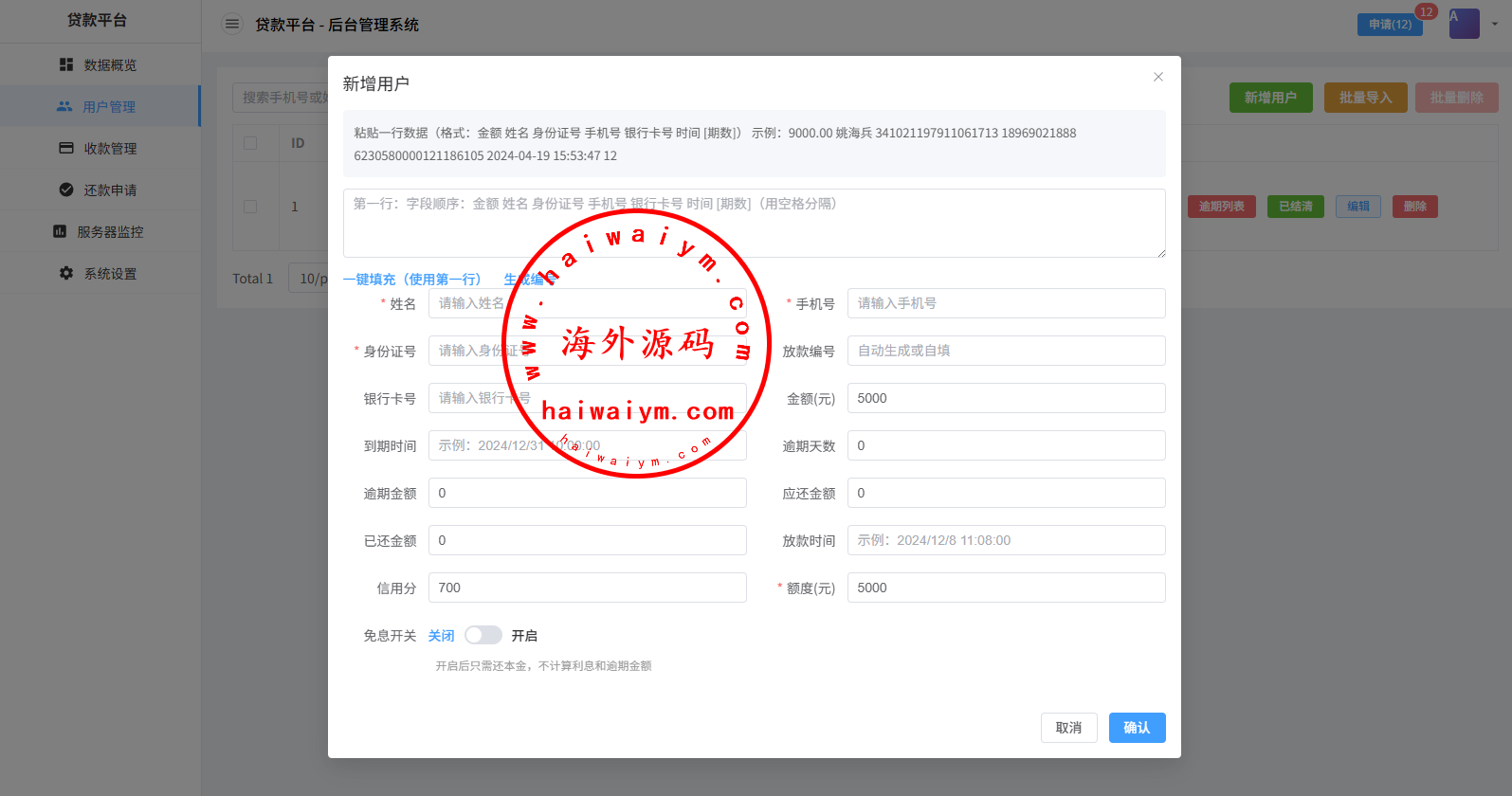The width and height of the screenshot is (1512, 796).
Task: Click the paste-data textarea
Action: click(x=754, y=224)
